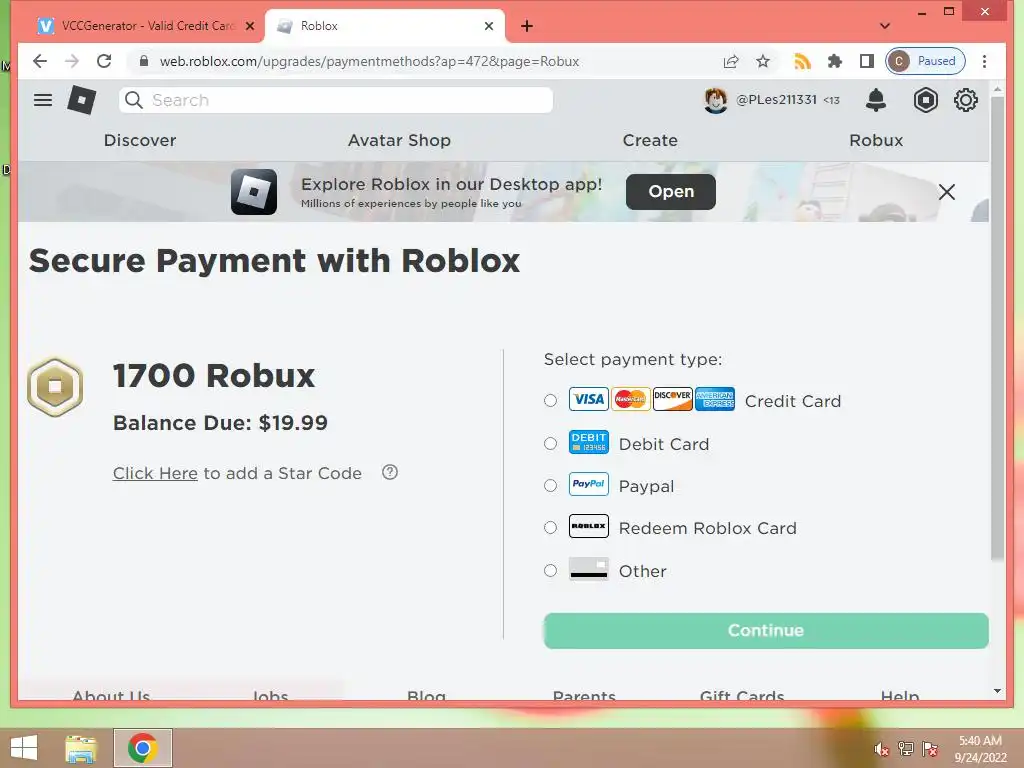Click the Roblox logo home icon

pyautogui.click(x=82, y=100)
